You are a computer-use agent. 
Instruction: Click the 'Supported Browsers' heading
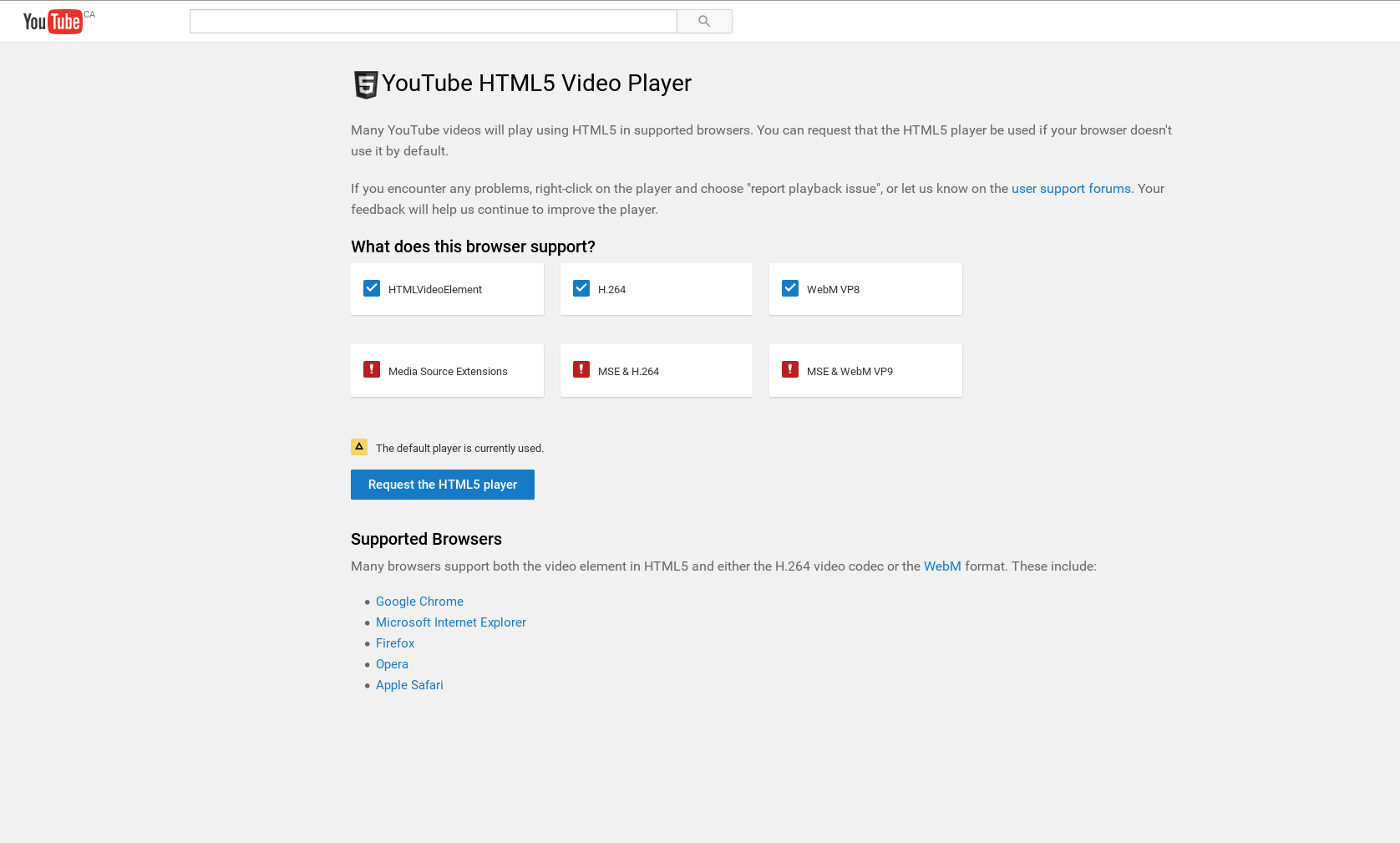pos(426,539)
